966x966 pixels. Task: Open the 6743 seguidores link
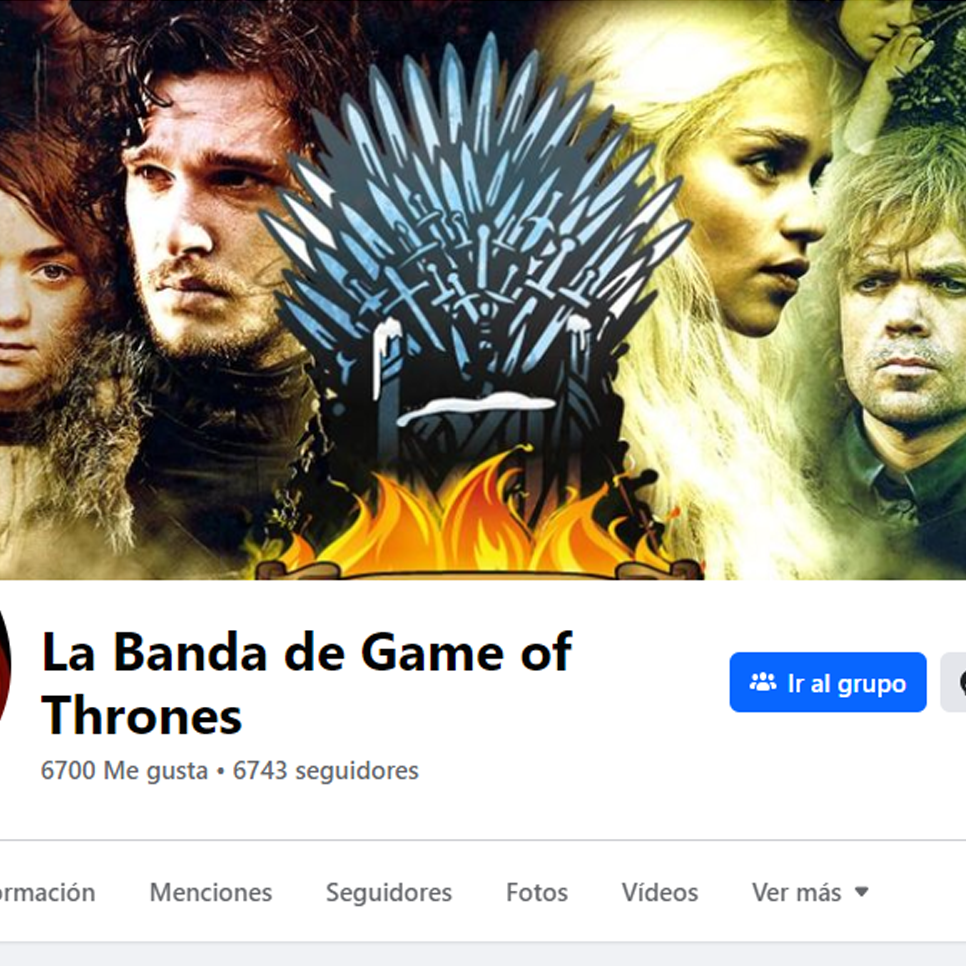tap(325, 771)
